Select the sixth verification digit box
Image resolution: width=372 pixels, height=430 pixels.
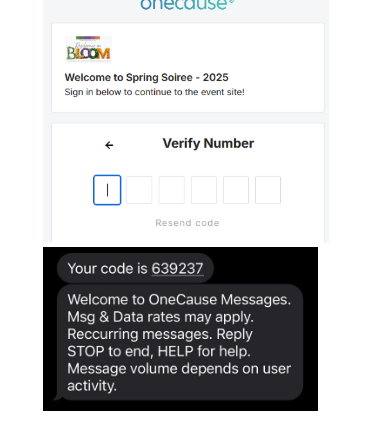point(268,190)
